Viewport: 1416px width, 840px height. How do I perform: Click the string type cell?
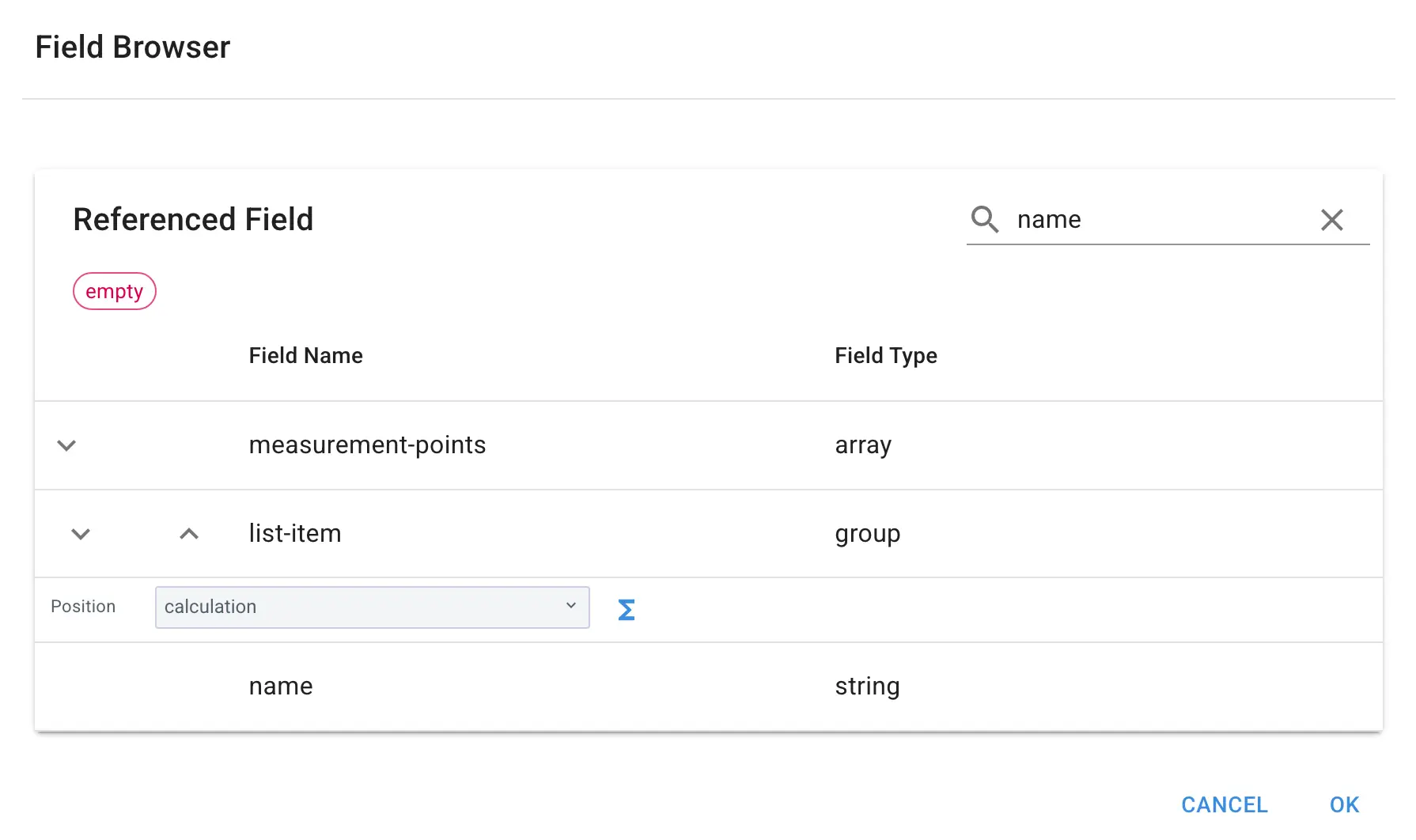(x=867, y=687)
